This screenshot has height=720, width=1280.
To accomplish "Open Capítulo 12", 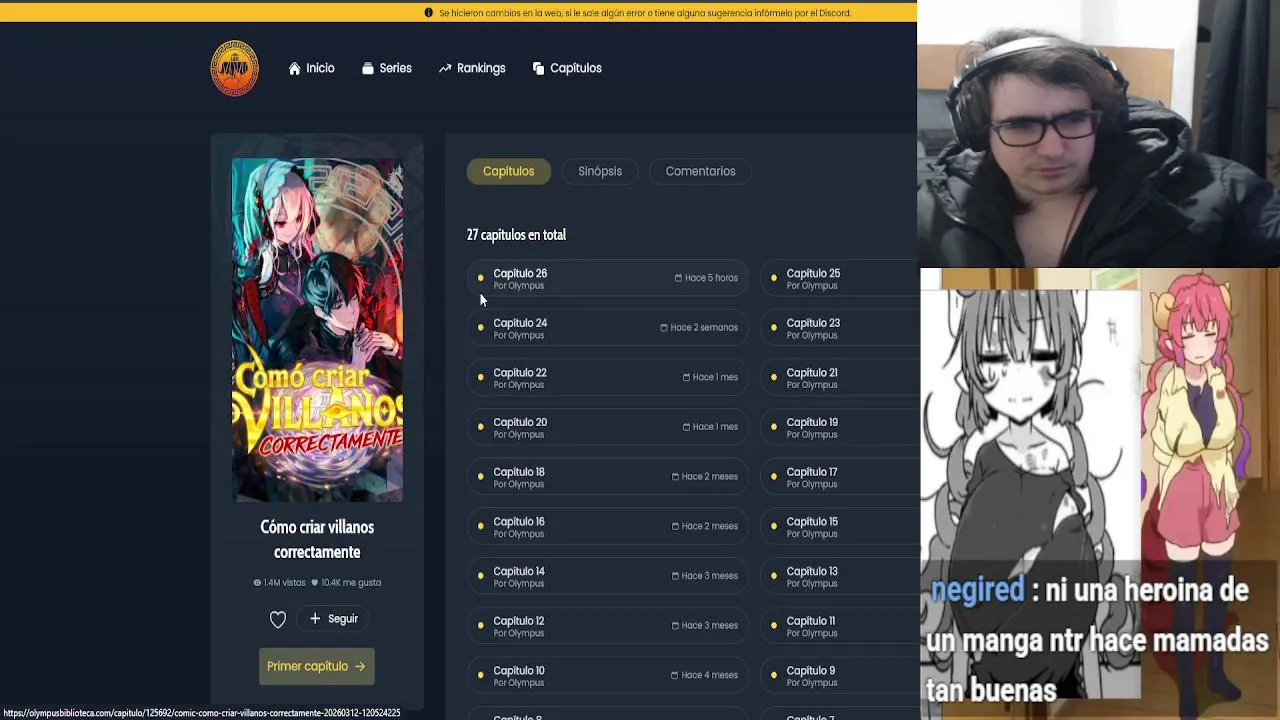I will (607, 626).
